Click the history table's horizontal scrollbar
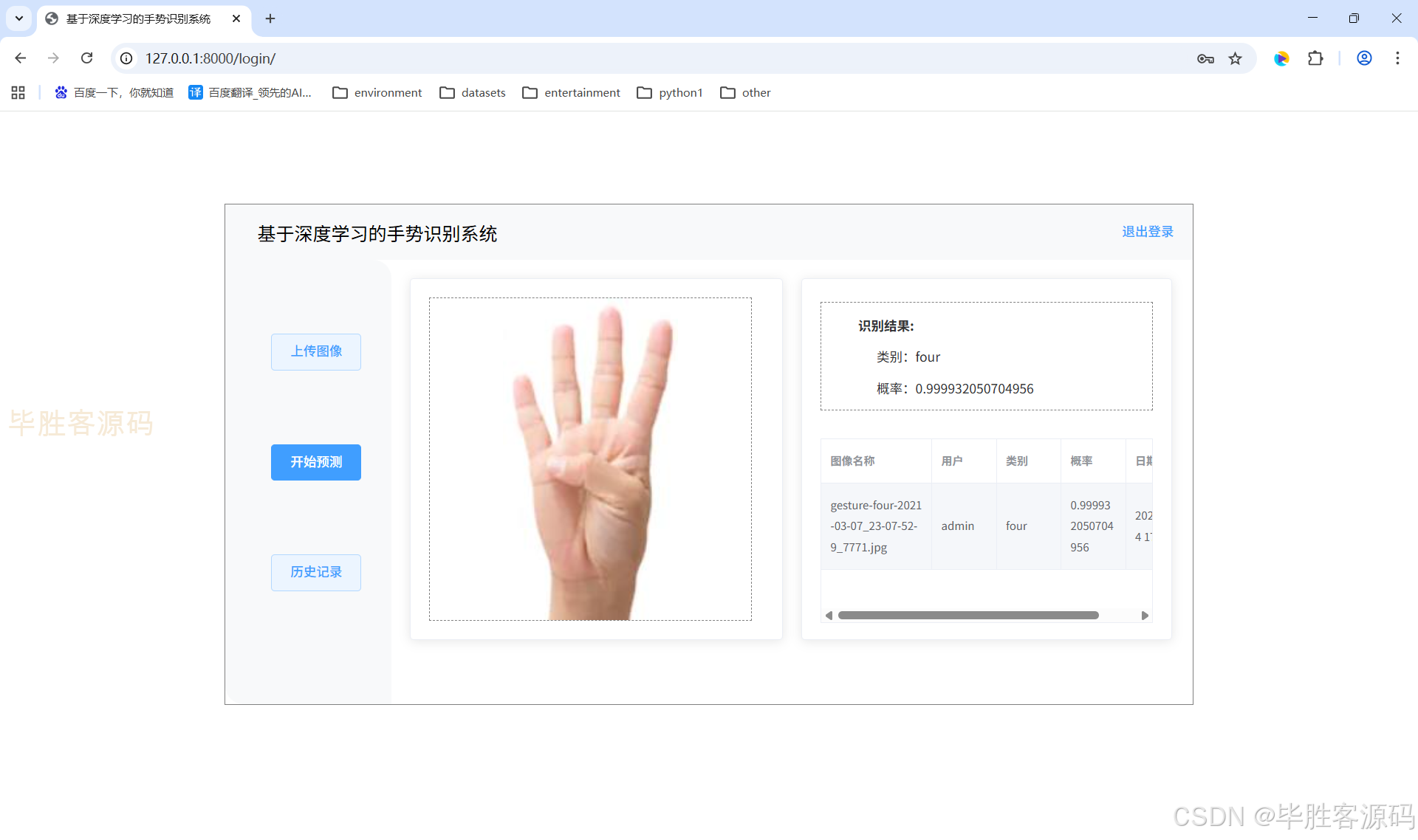The height and width of the screenshot is (840, 1418). [x=967, y=615]
